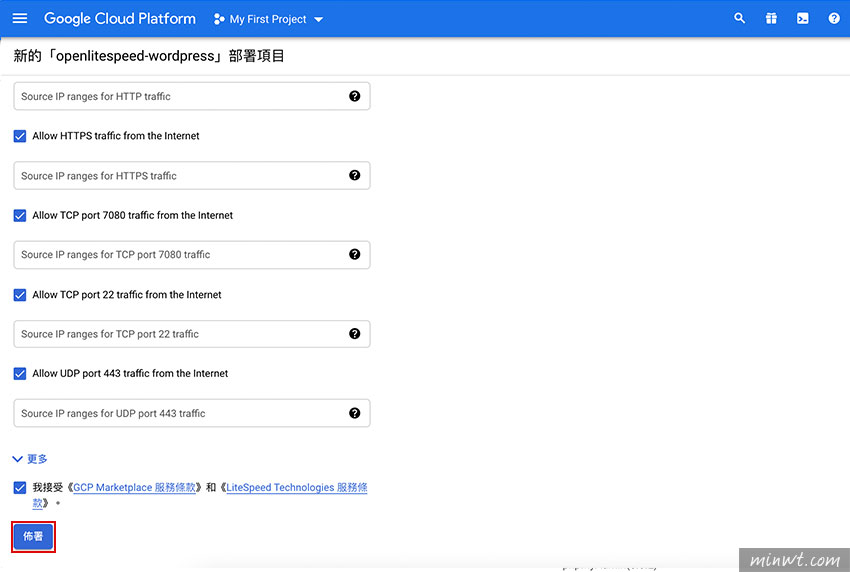850x572 pixels.
Task: Open the help question mark in header
Action: (834, 18)
